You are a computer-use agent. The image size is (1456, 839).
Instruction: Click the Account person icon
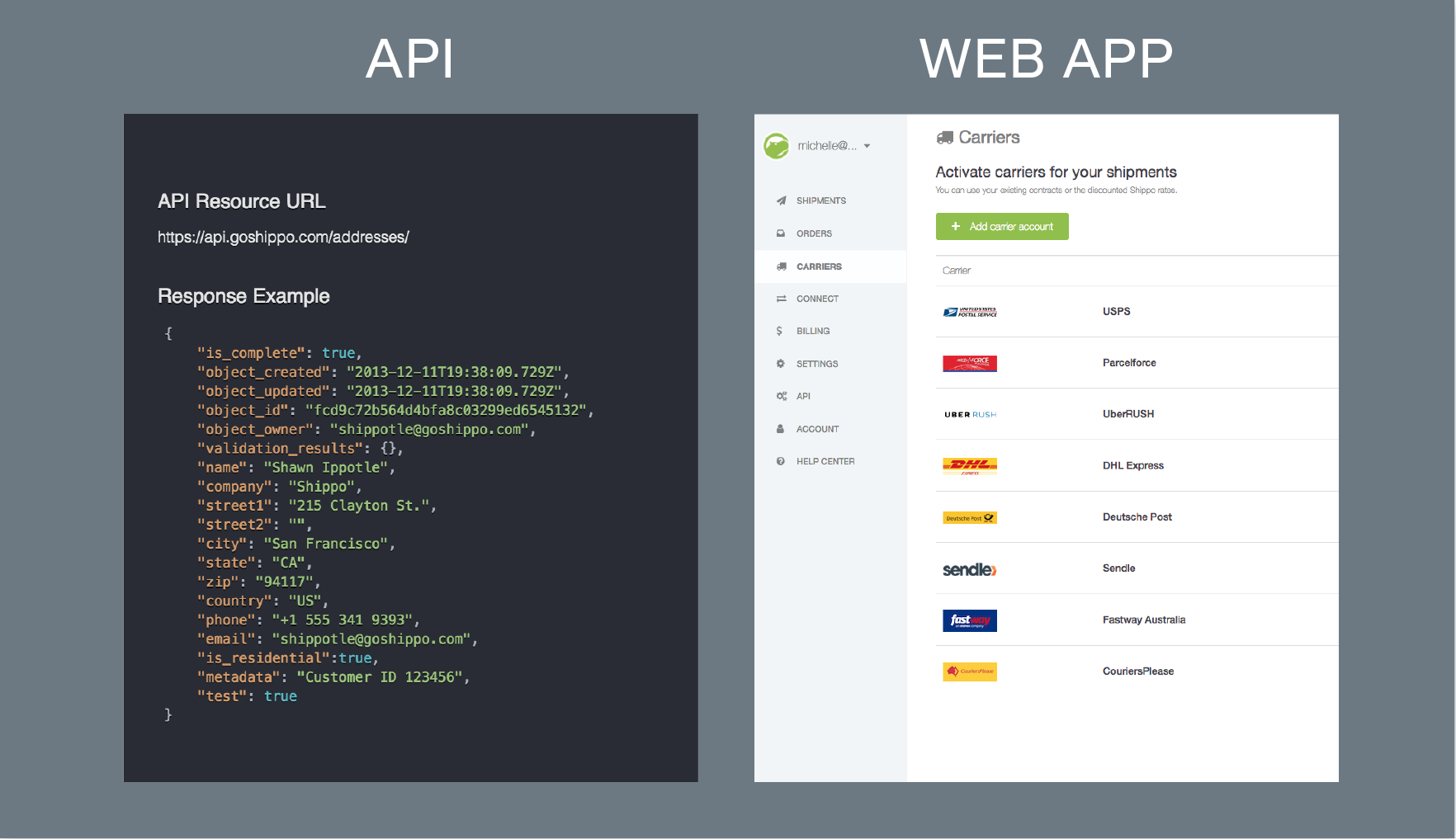(x=780, y=429)
